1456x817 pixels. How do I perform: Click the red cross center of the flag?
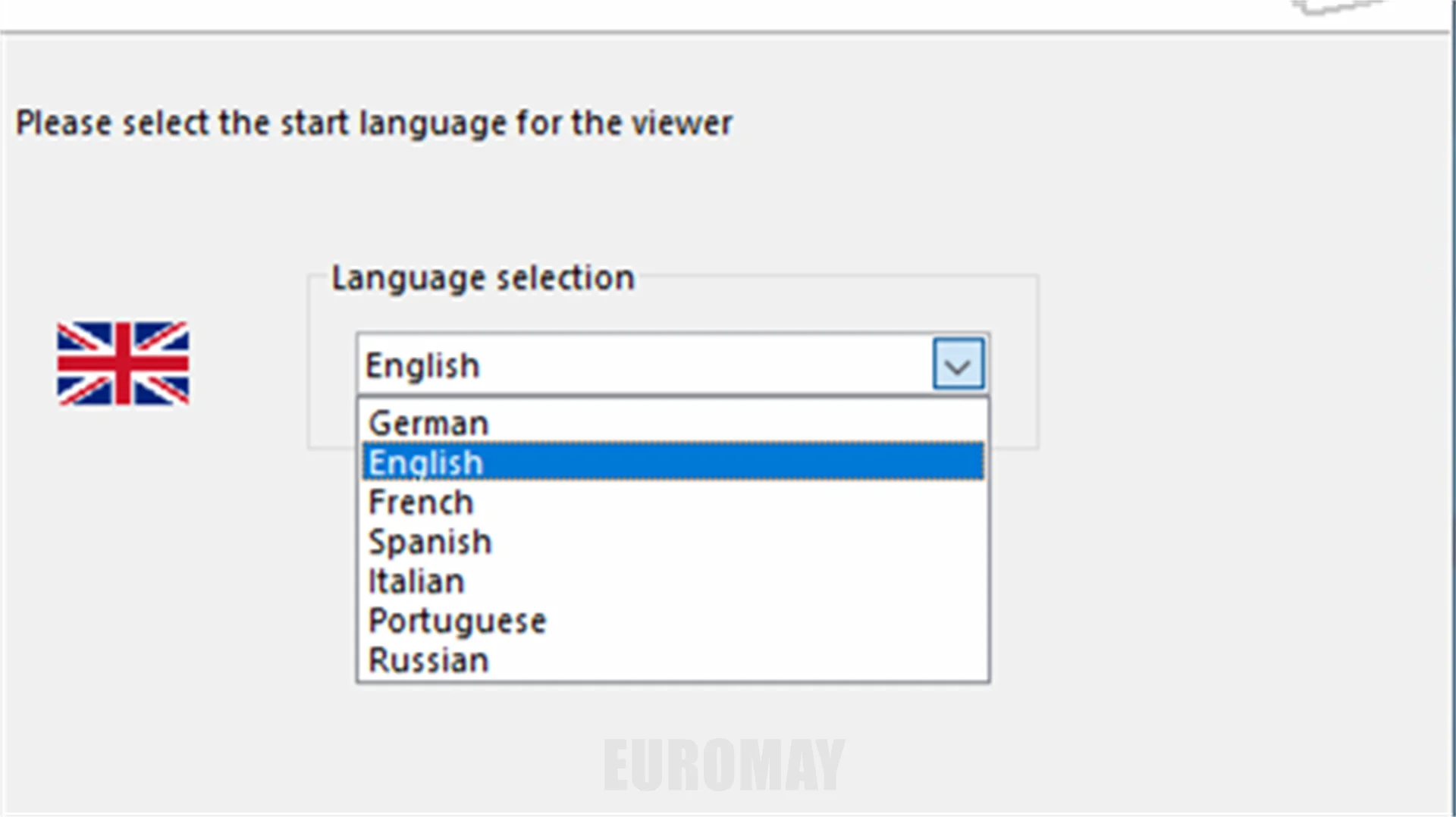coord(123,364)
